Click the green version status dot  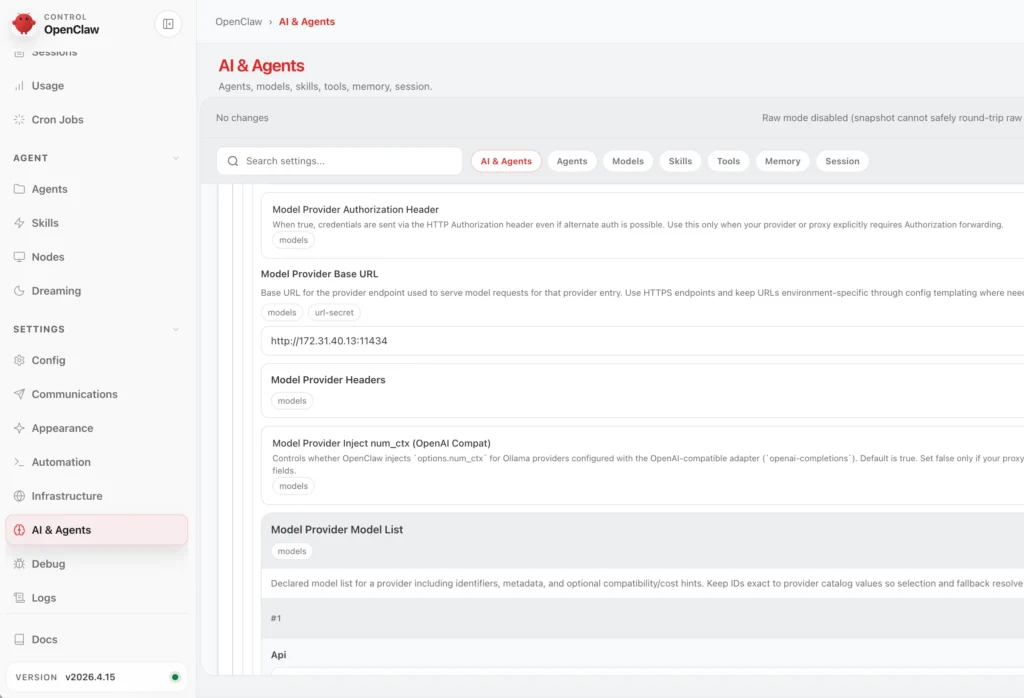(x=174, y=677)
